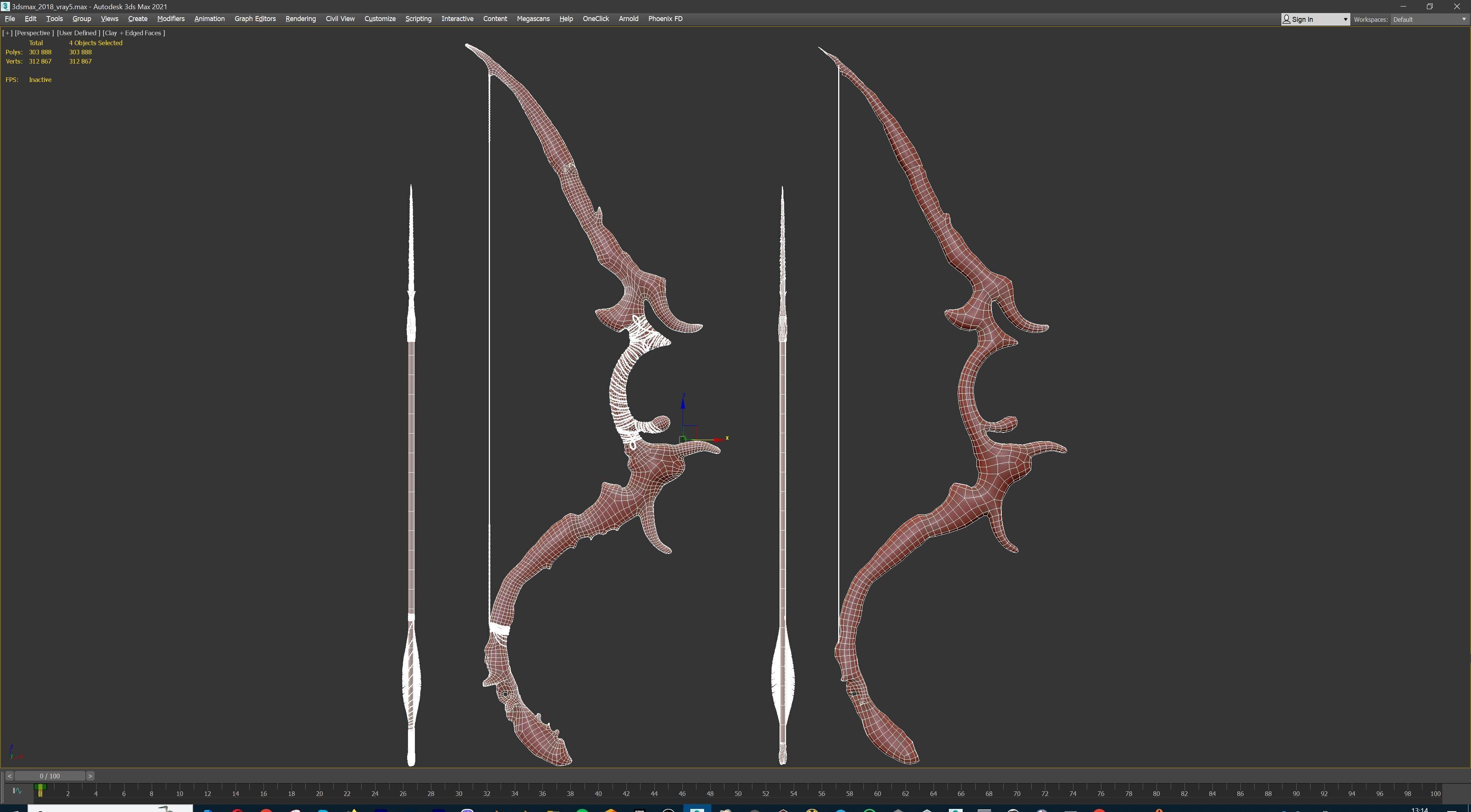Click the 3ds Max application icon in title bar
This screenshot has height=812, width=1471.
(x=5, y=6)
